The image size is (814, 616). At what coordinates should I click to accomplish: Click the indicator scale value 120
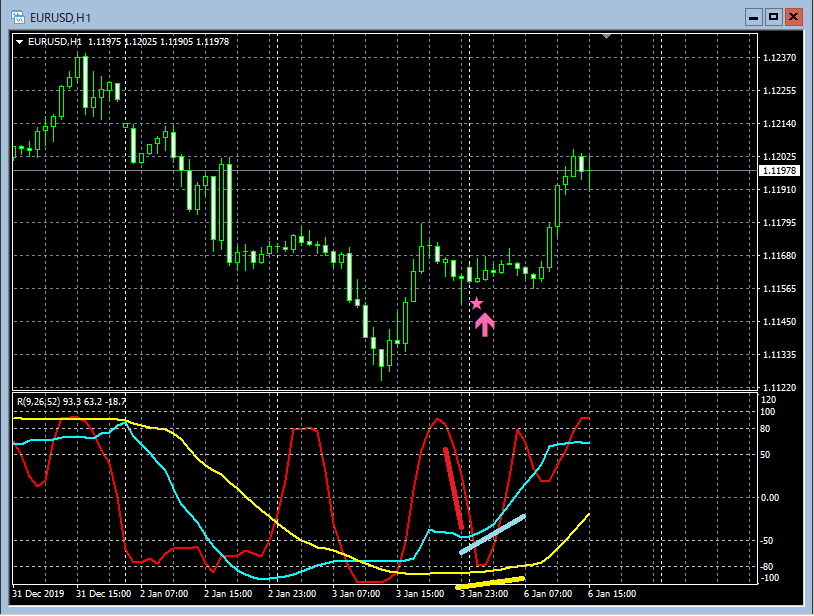click(769, 400)
